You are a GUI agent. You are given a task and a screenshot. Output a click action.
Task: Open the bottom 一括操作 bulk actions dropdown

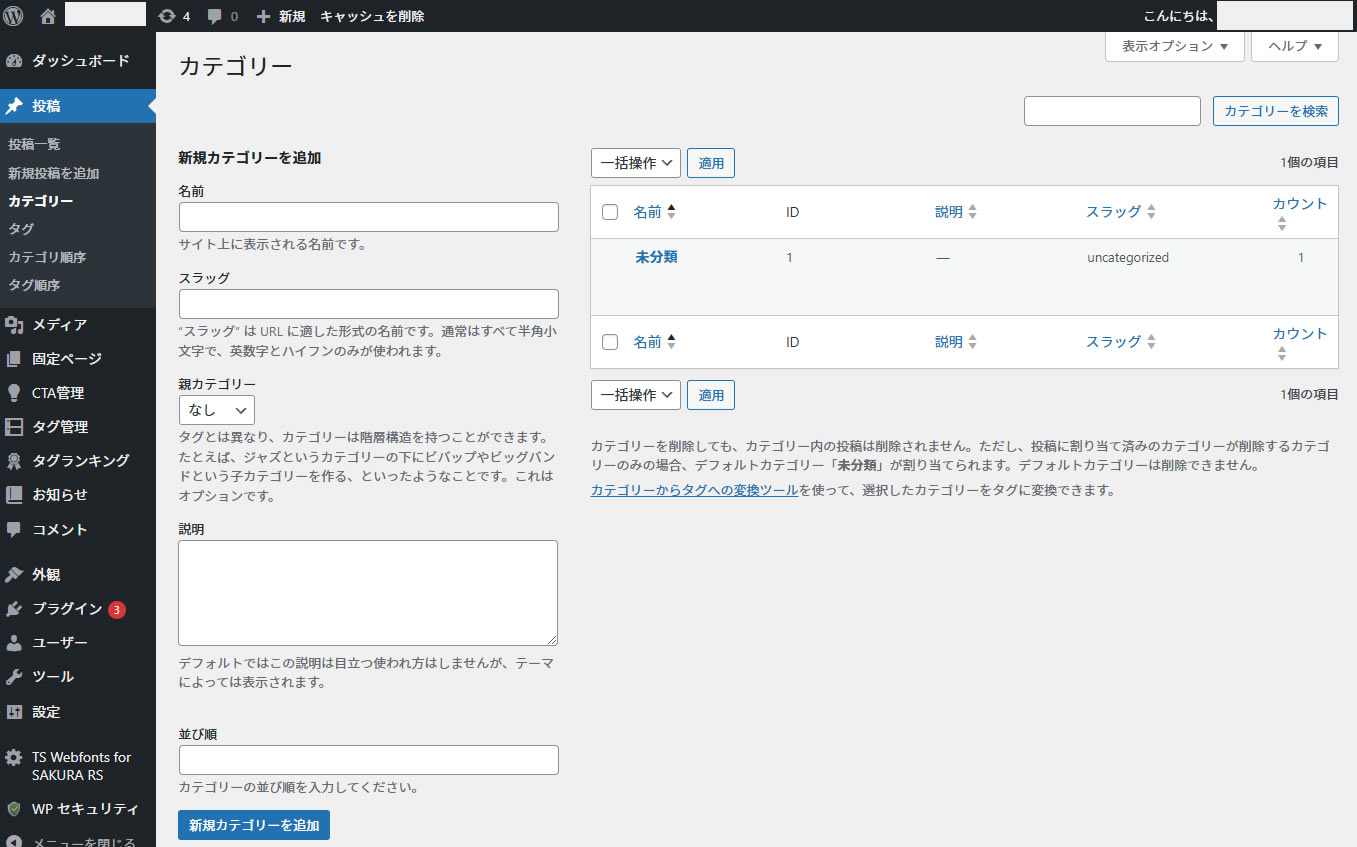(636, 395)
